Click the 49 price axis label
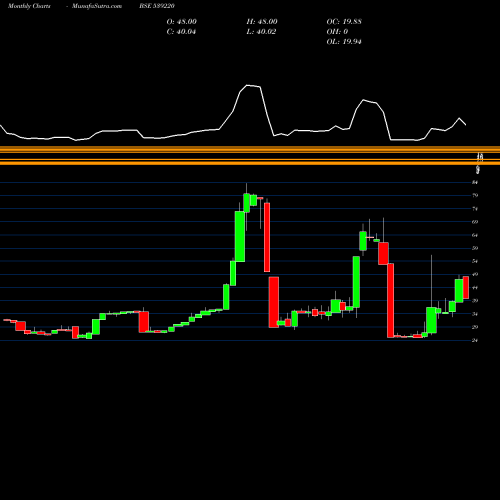 click(x=475, y=275)
